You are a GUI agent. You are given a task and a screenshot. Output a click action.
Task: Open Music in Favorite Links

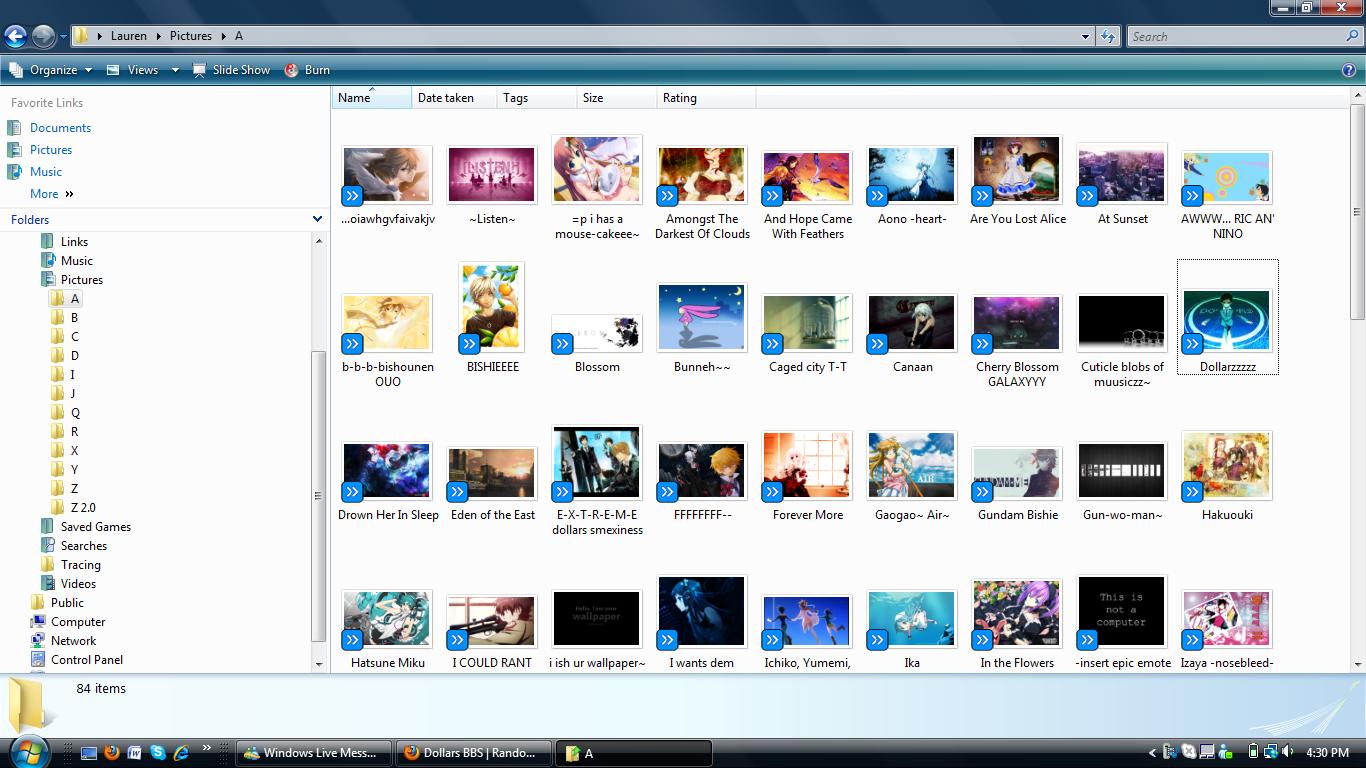tap(46, 172)
